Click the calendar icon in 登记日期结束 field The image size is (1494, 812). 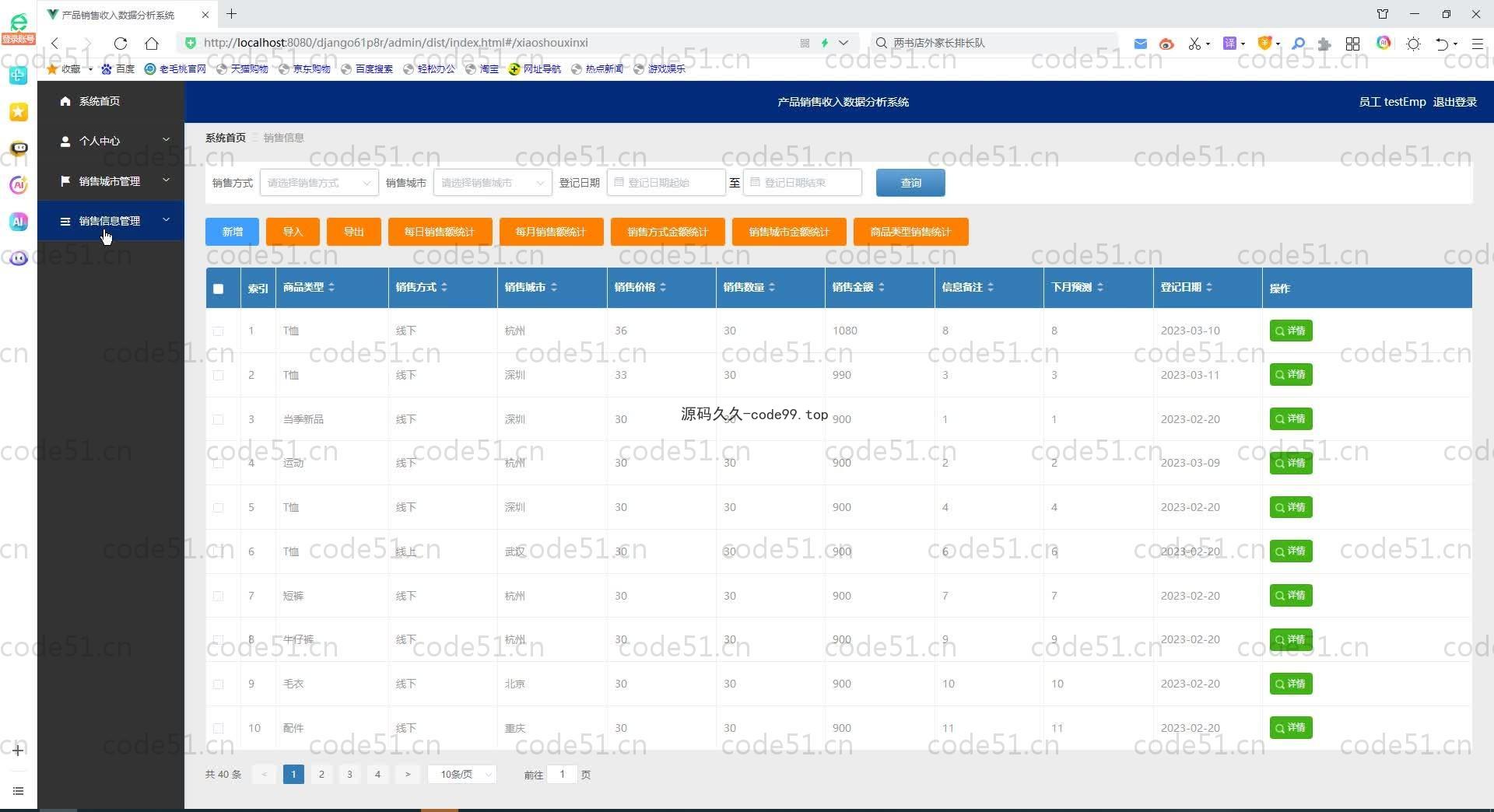(x=755, y=182)
